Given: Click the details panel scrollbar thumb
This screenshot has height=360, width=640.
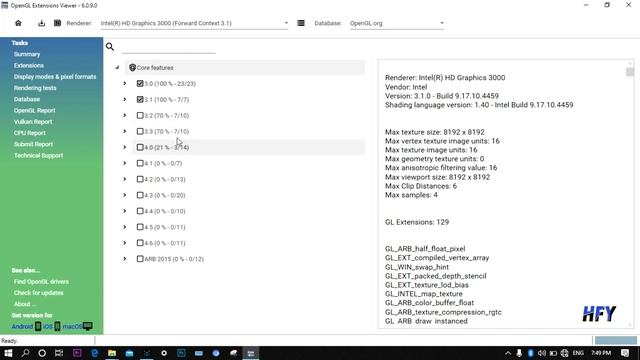Looking at the screenshot, I should 630,72.
